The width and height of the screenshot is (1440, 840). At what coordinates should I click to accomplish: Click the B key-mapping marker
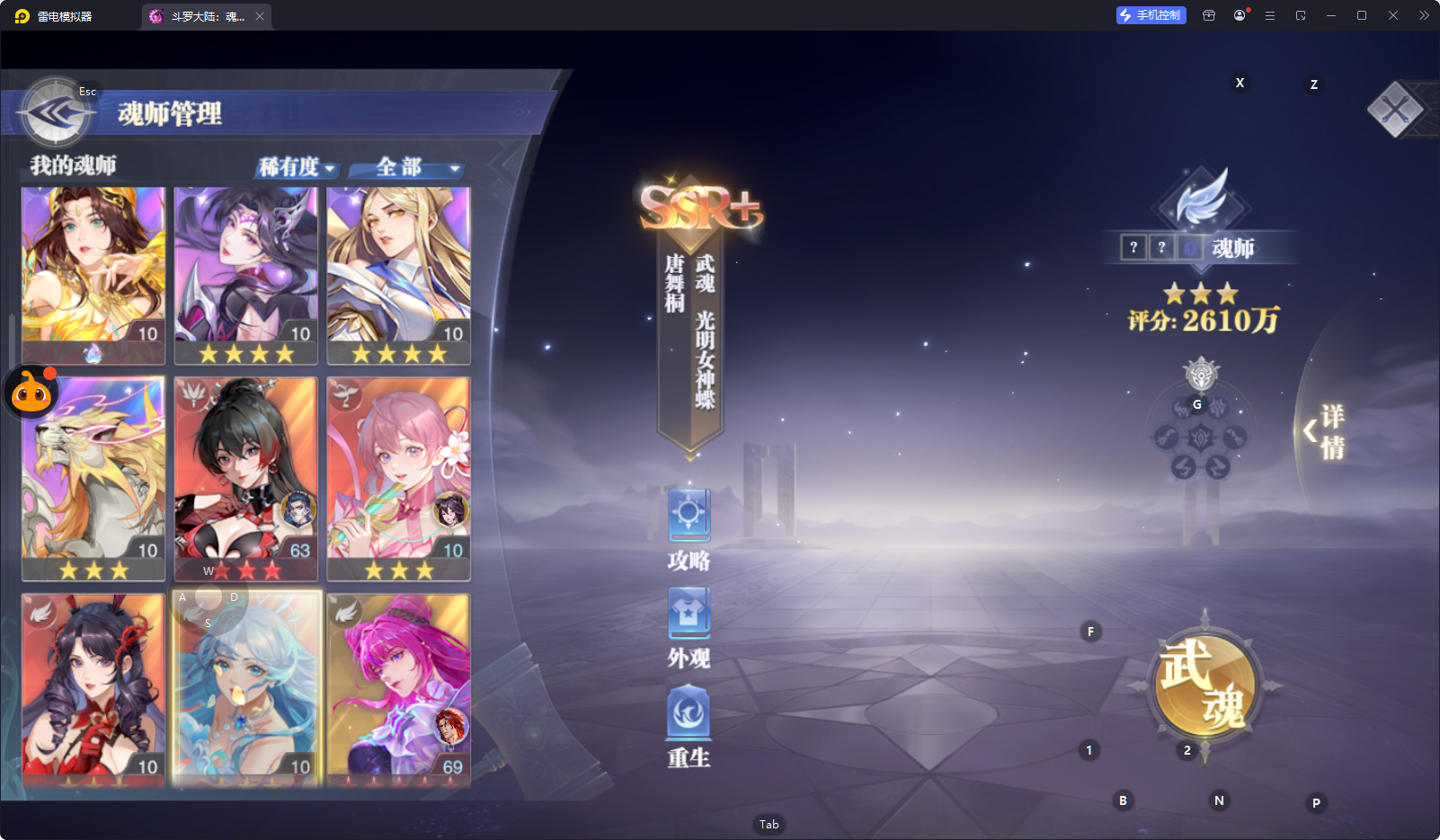tap(1123, 800)
